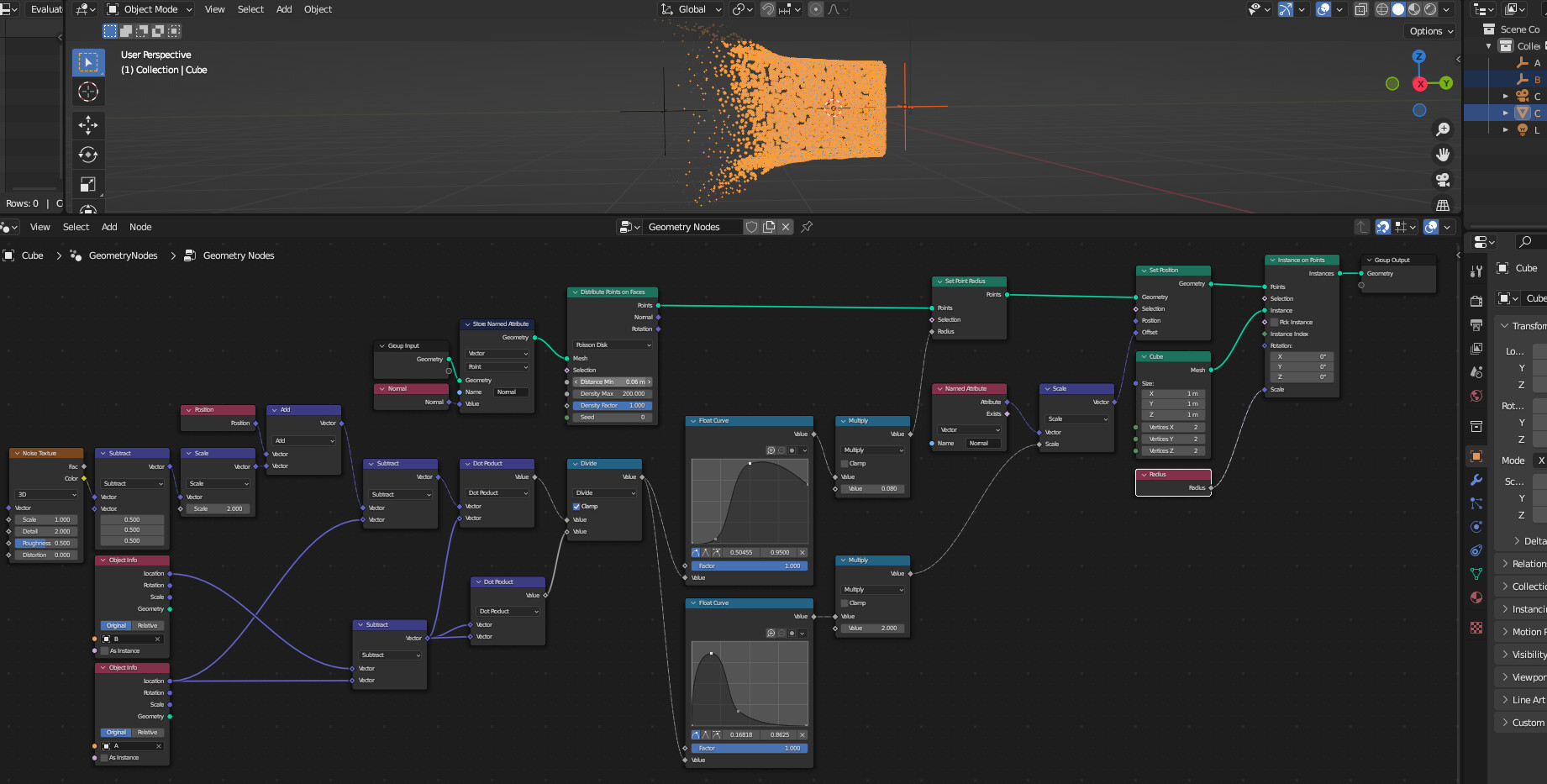Activate the 3D Cursor tool
Viewport: 1547px width, 784px height.
point(88,92)
